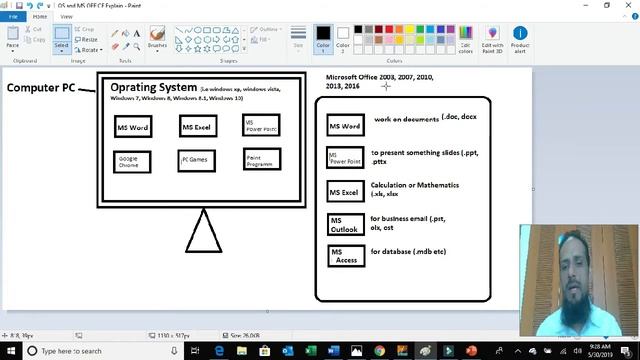Click the Save icon in title bar
The image size is (640, 360).
pos(19,6)
